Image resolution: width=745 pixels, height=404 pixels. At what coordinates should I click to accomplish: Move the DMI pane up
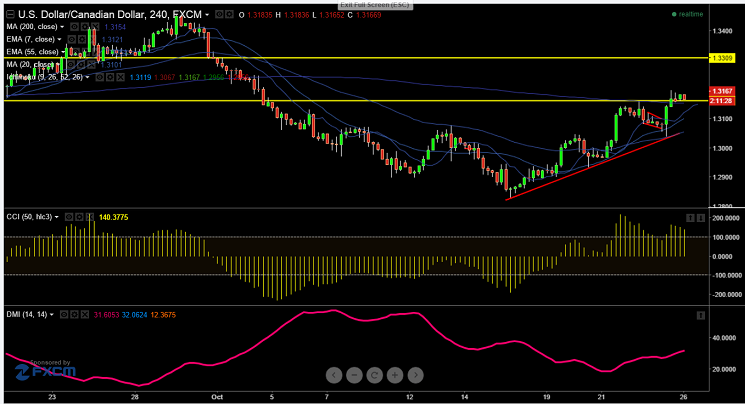pyautogui.click(x=700, y=315)
